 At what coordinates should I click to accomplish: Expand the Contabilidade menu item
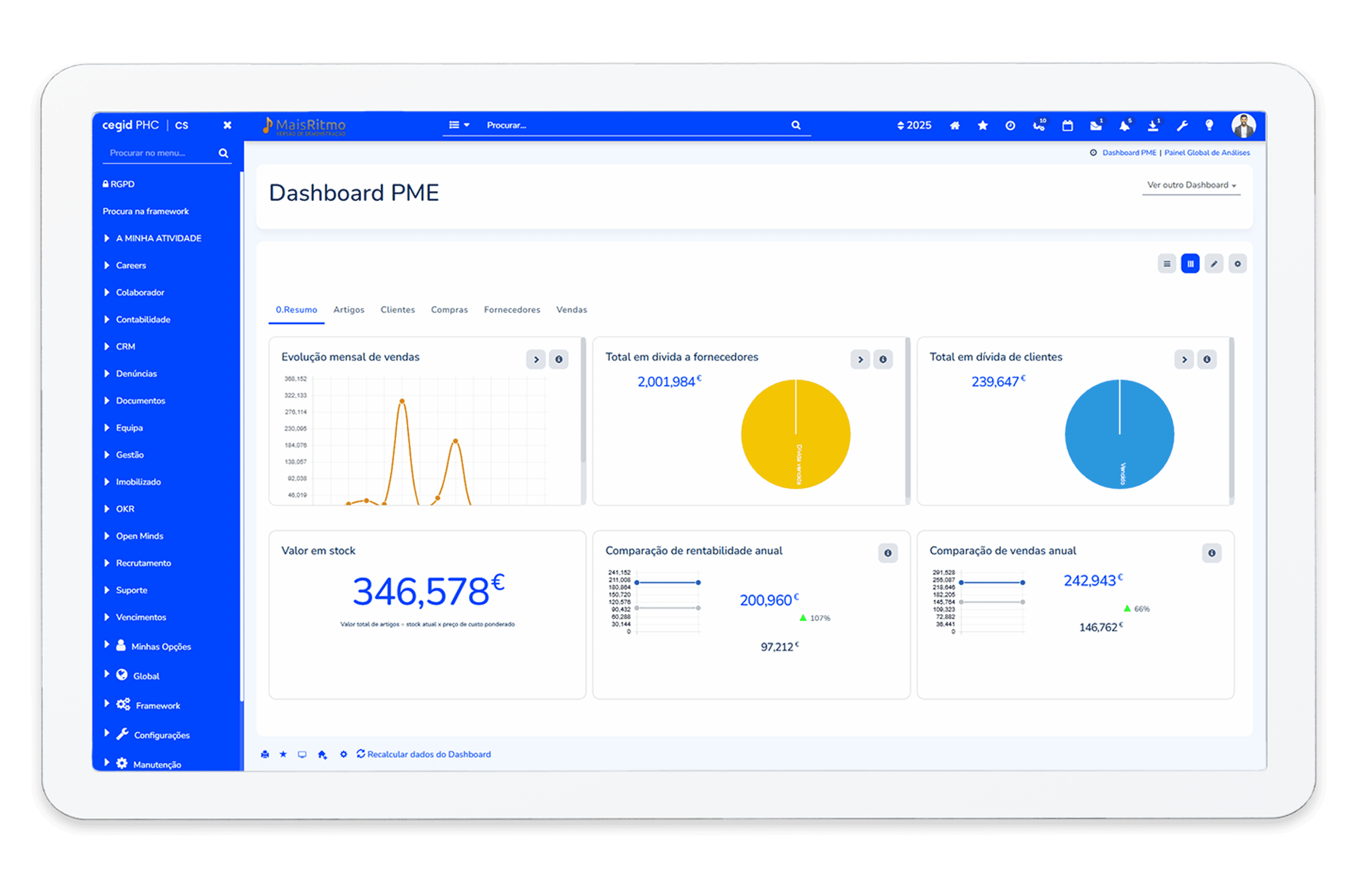(143, 319)
